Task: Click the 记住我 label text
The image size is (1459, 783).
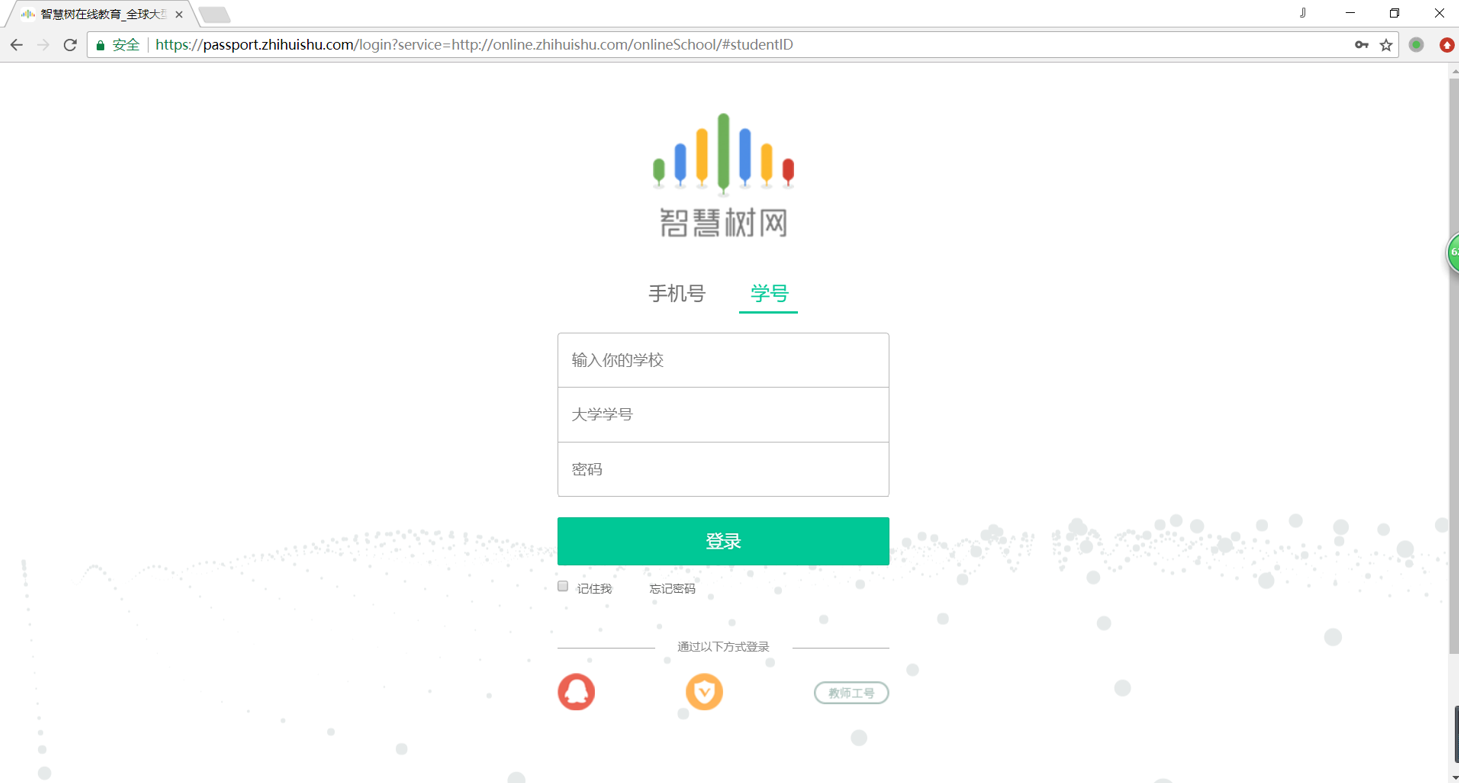Action: [594, 589]
